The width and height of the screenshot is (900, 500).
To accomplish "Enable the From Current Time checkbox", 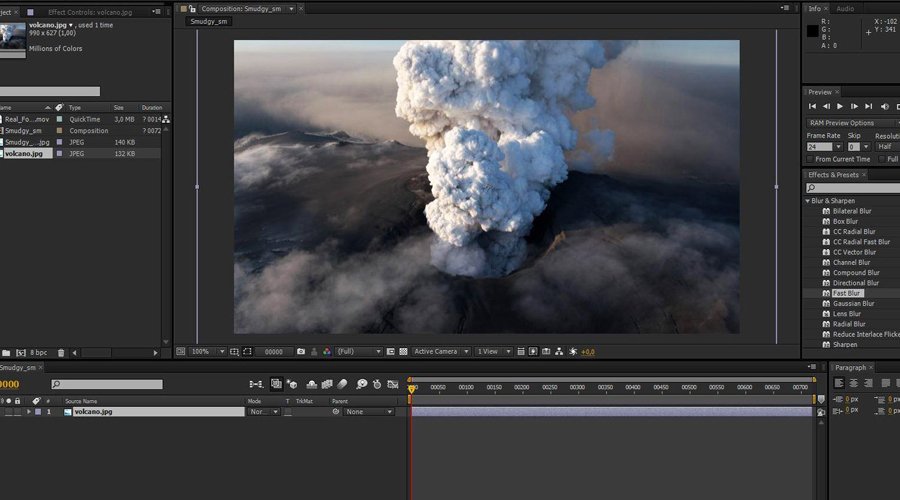I will [x=810, y=159].
